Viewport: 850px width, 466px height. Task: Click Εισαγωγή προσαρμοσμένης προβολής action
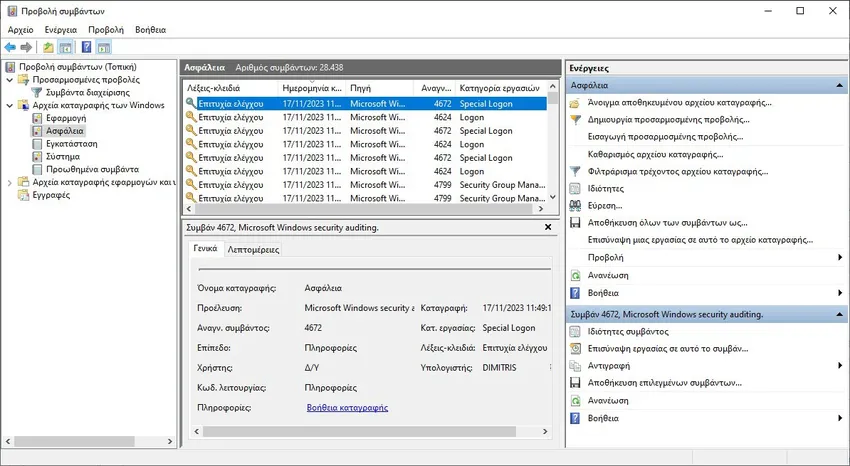click(x=665, y=137)
